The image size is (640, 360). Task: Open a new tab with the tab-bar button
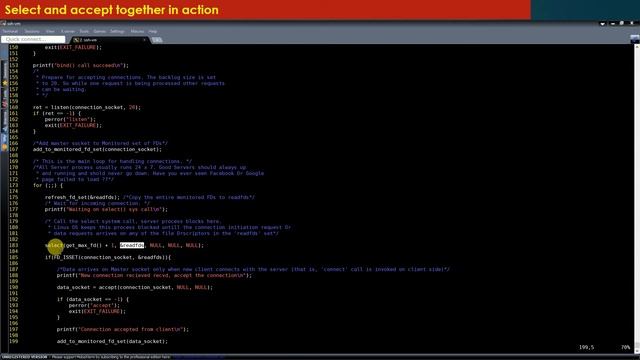coord(157,40)
